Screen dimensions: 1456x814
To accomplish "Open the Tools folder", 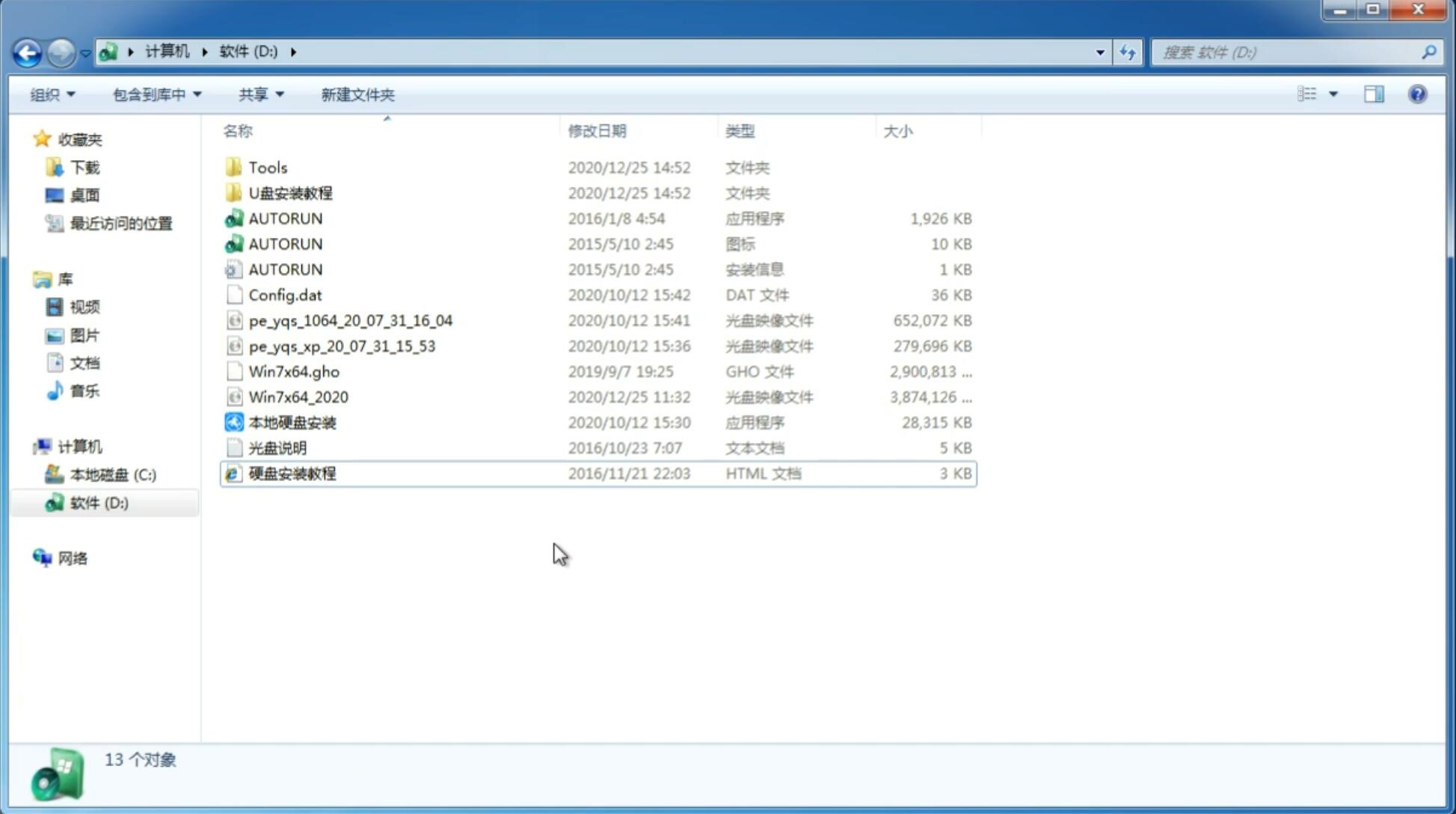I will click(268, 167).
